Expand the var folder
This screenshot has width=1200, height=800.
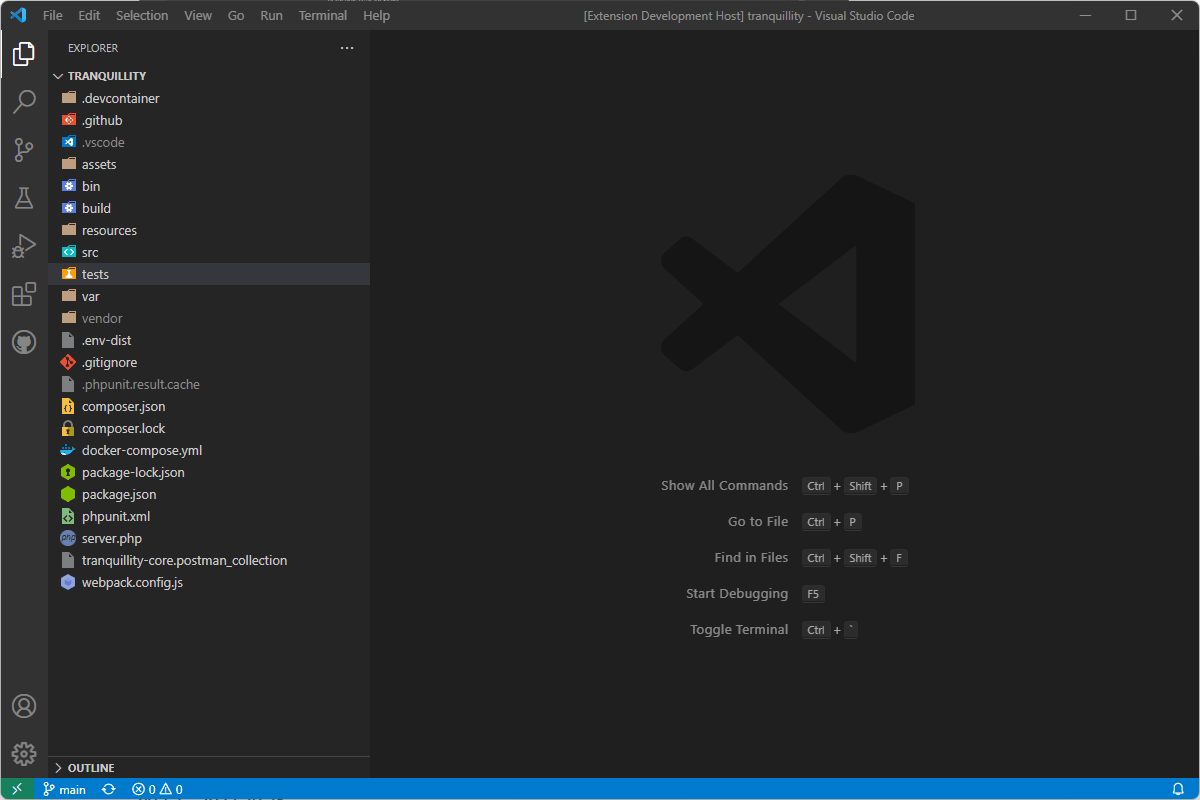coord(209,296)
